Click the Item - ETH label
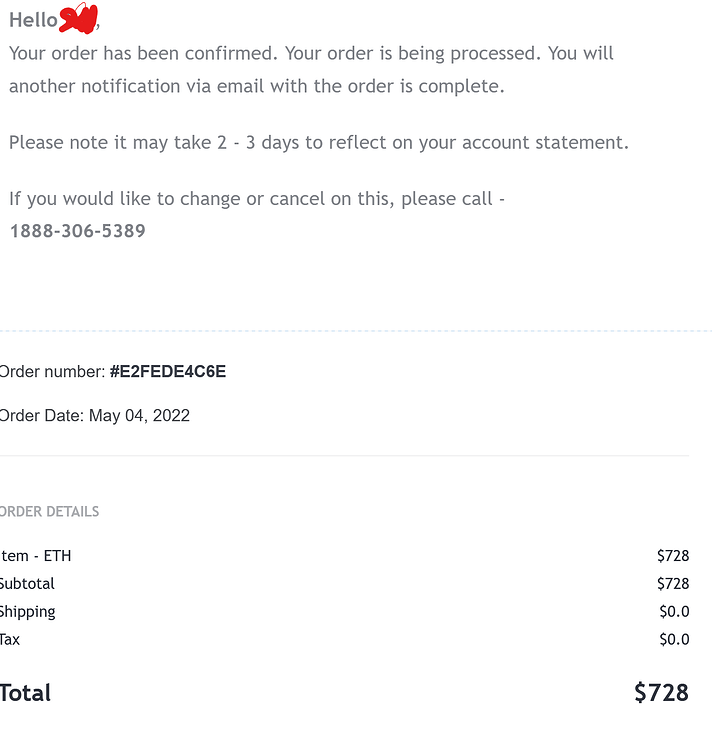The height and width of the screenshot is (750, 712). (35, 556)
